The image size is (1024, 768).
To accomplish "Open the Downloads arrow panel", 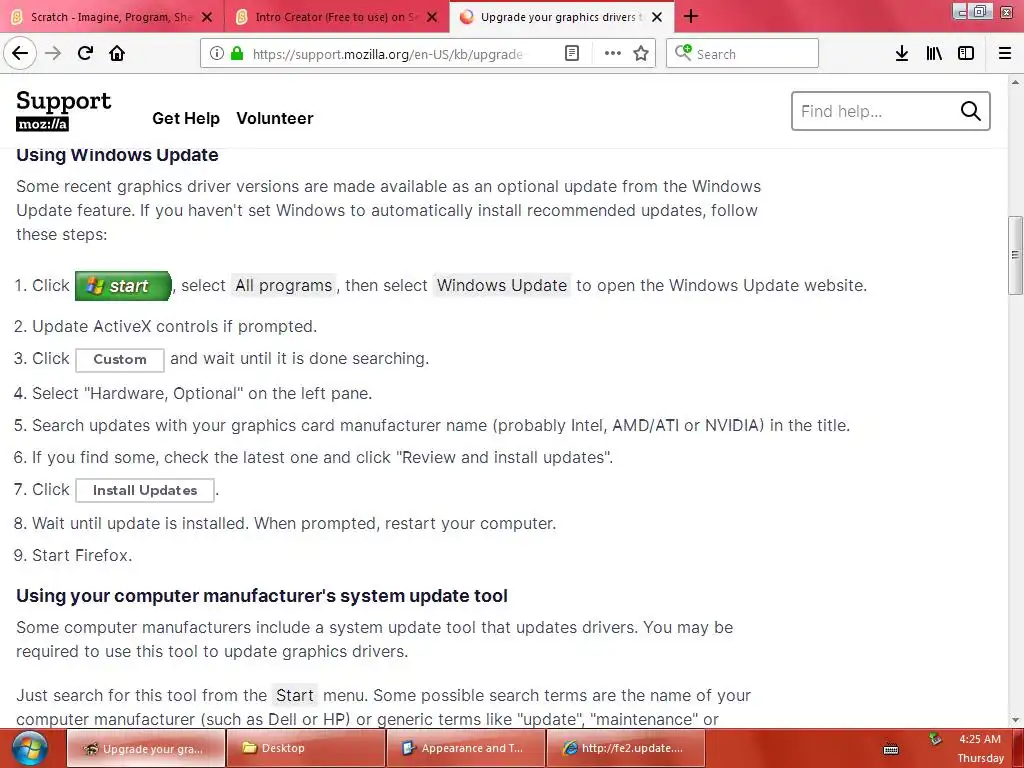I will [x=902, y=54].
